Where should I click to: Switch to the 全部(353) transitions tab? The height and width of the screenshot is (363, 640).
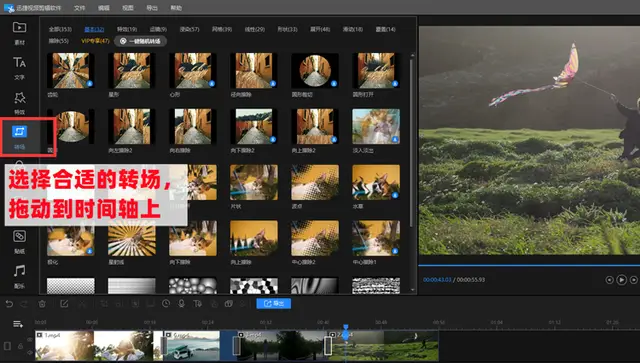coord(60,29)
